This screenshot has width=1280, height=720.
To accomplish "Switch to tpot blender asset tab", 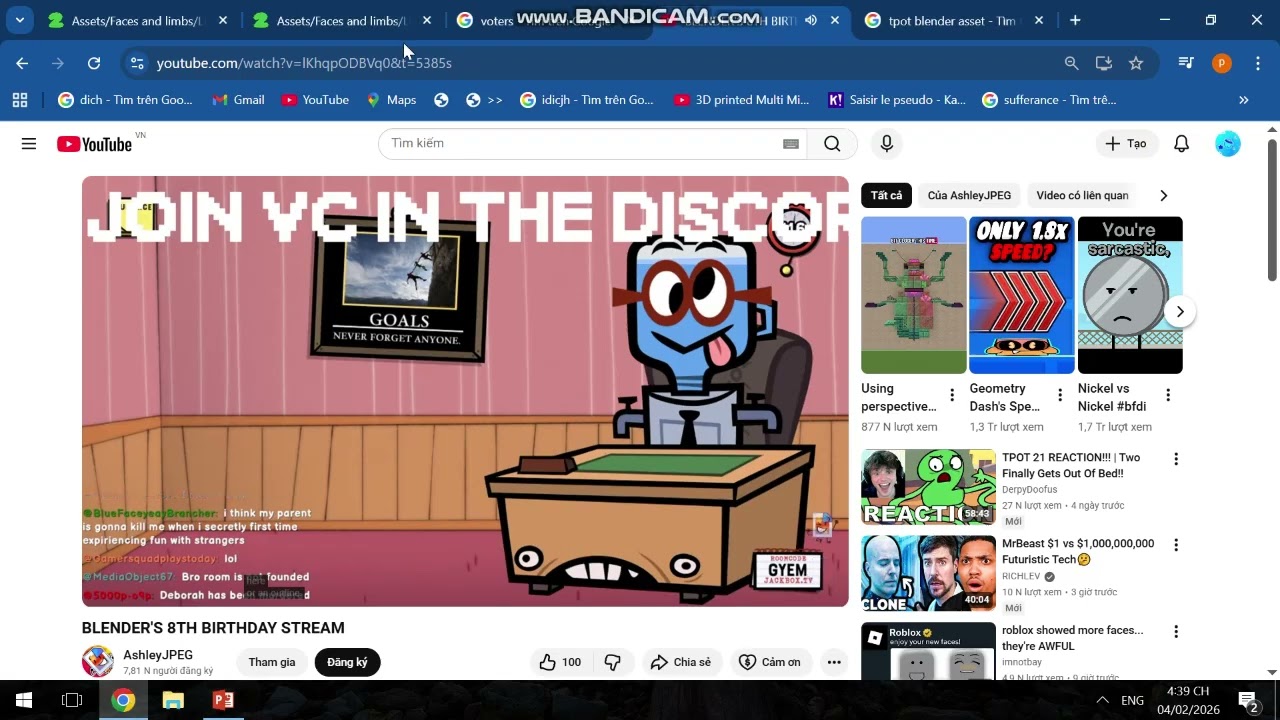I will (955, 20).
